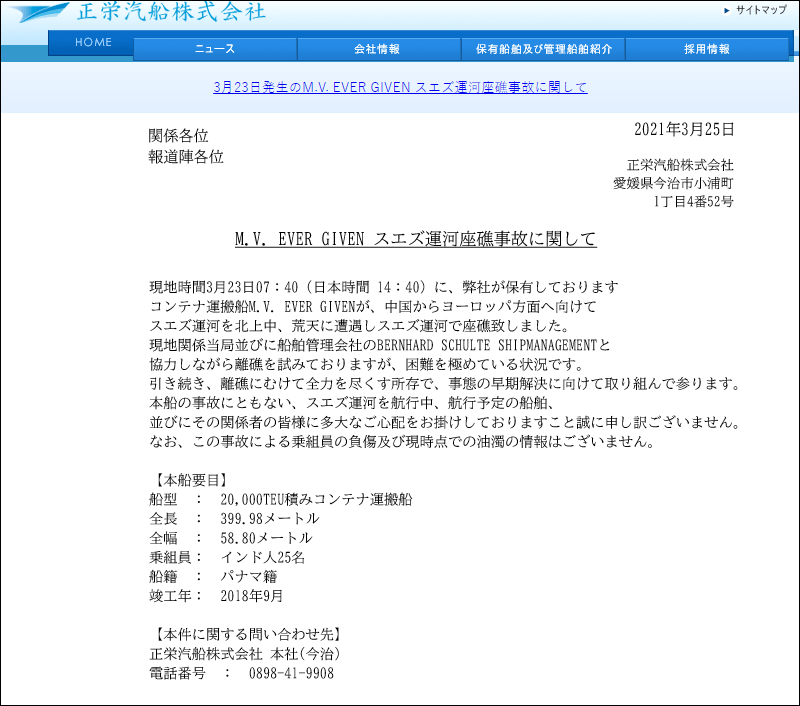Viewport: 800px width, 706px height.
Task: Click the サイトマップ arrow icon
Action: tap(727, 10)
